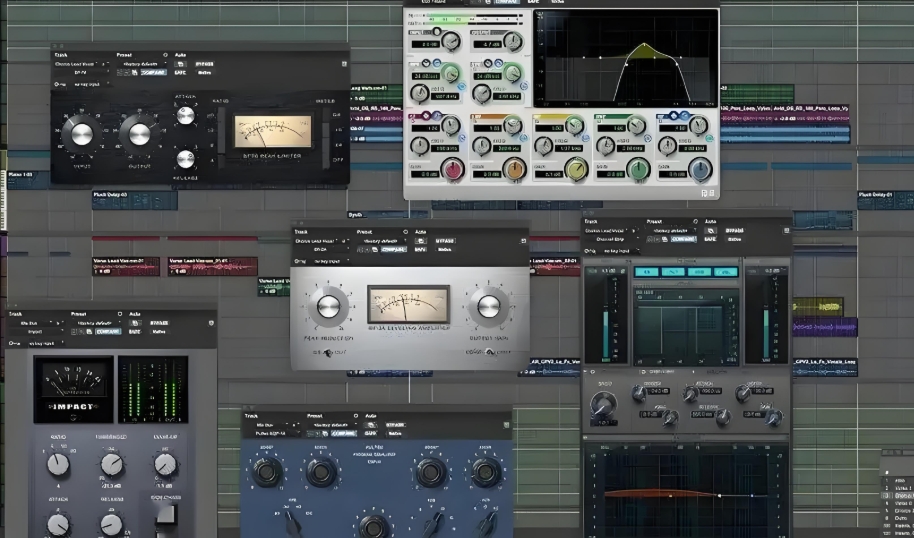Turn the first Boost knob on Pultec EQ
Viewport: 914px width, 538px height.
pyautogui.click(x=266, y=472)
